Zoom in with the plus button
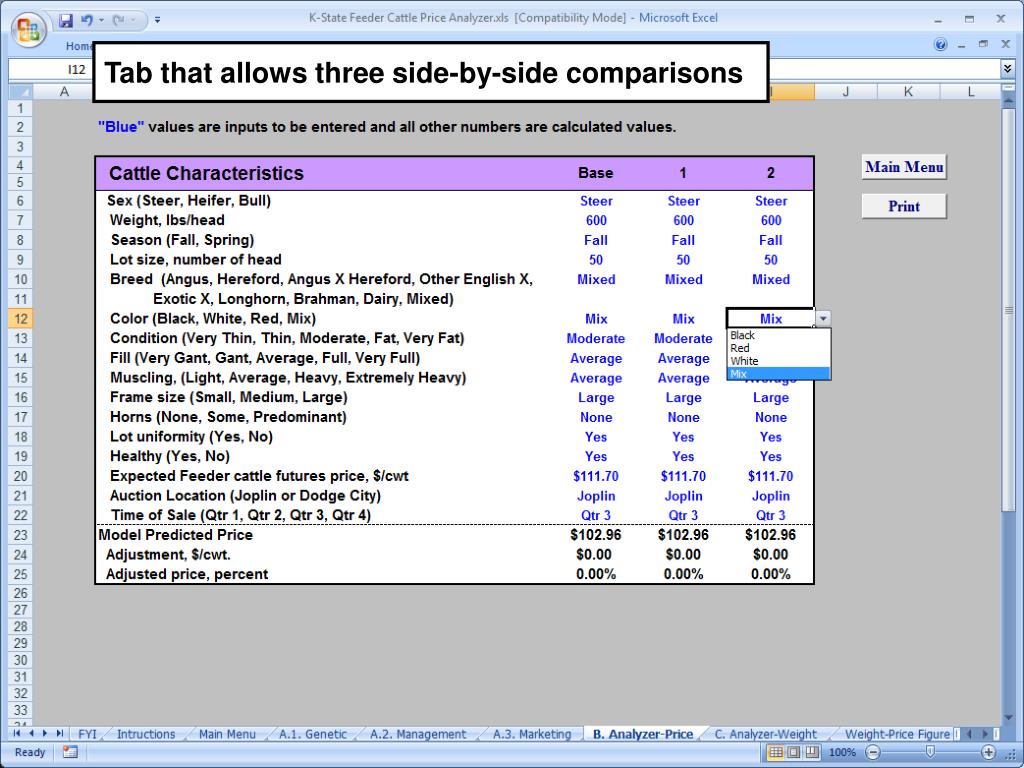1024x768 pixels. (989, 752)
